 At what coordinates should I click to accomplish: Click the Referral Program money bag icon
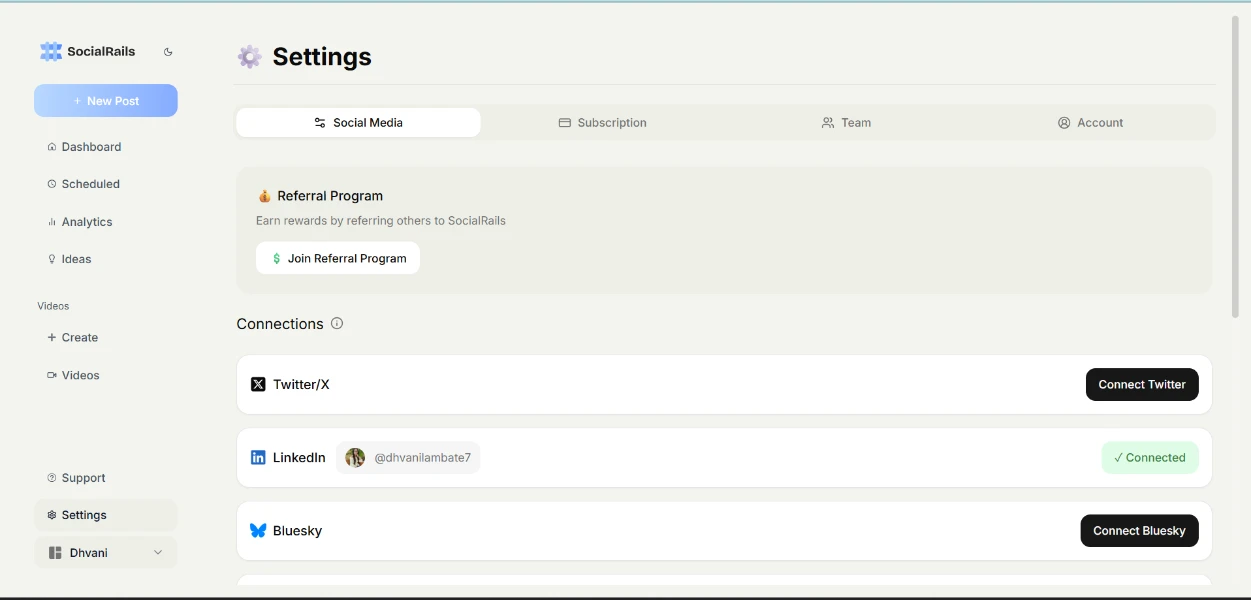pos(265,196)
